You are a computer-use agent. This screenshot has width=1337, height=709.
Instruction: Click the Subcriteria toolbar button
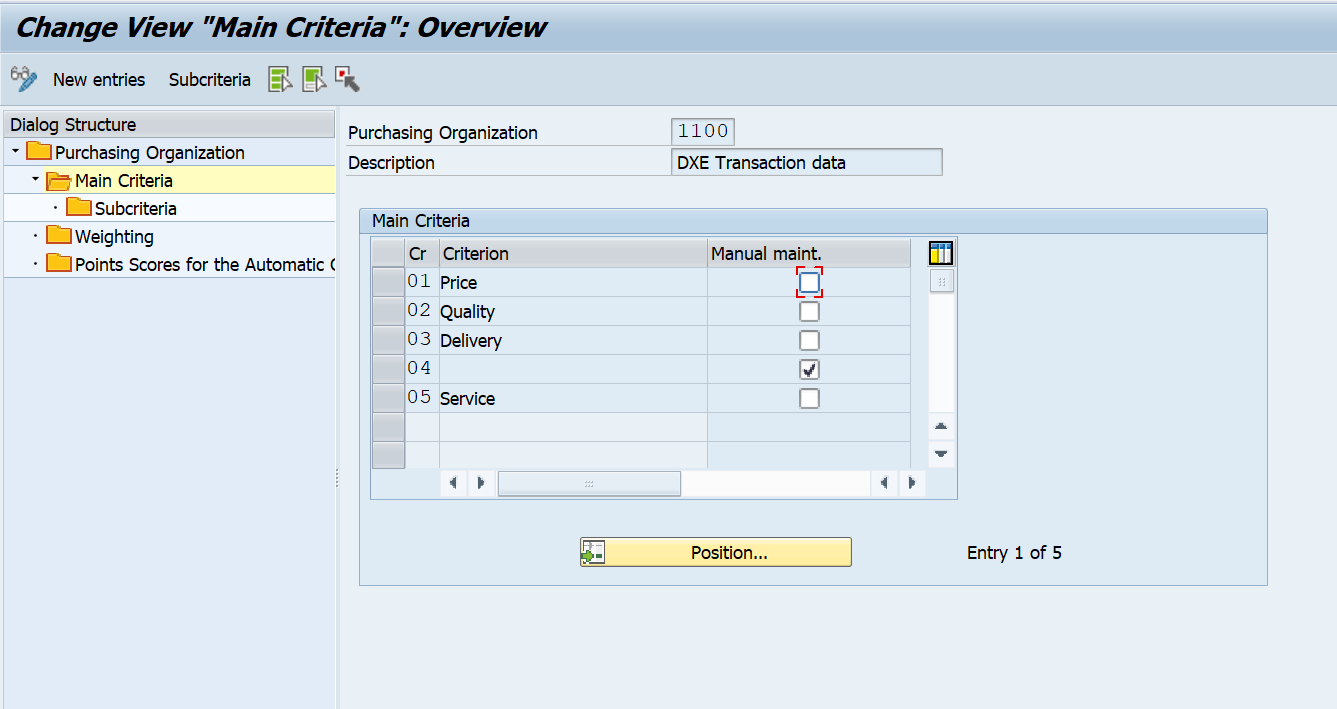(x=209, y=80)
